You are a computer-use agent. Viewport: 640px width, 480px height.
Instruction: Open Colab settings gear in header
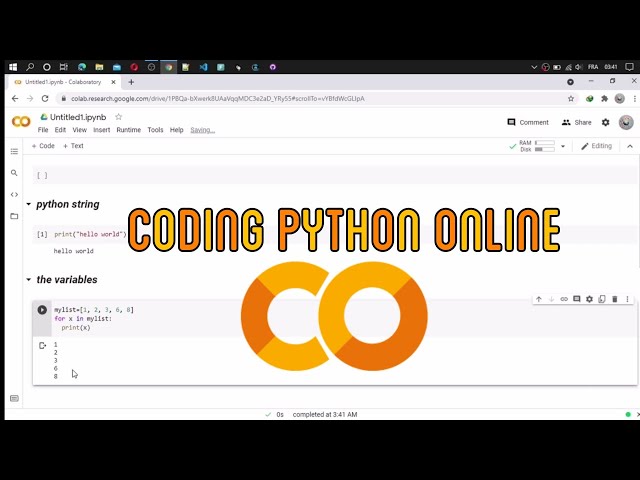(606, 122)
